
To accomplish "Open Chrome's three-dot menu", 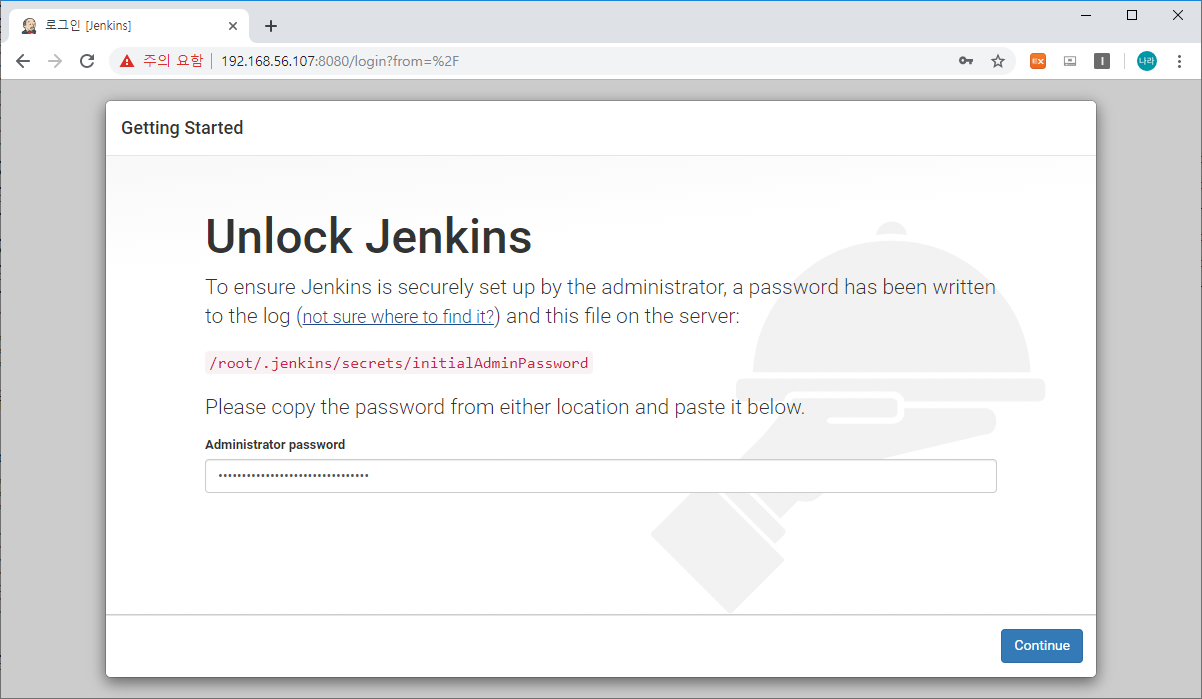I will click(x=1179, y=61).
